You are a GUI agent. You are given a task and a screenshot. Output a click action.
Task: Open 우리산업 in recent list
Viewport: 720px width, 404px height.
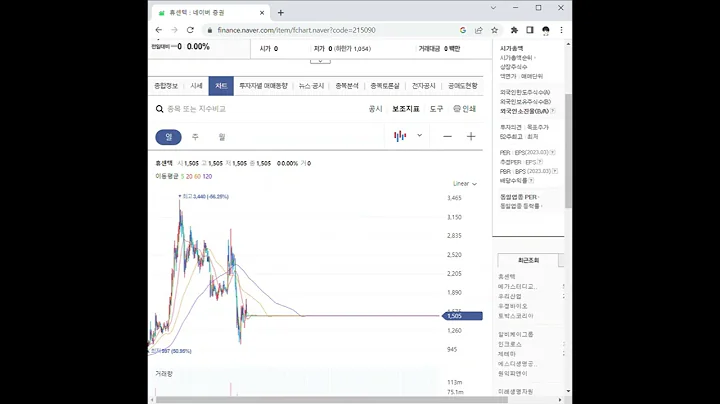510,297
